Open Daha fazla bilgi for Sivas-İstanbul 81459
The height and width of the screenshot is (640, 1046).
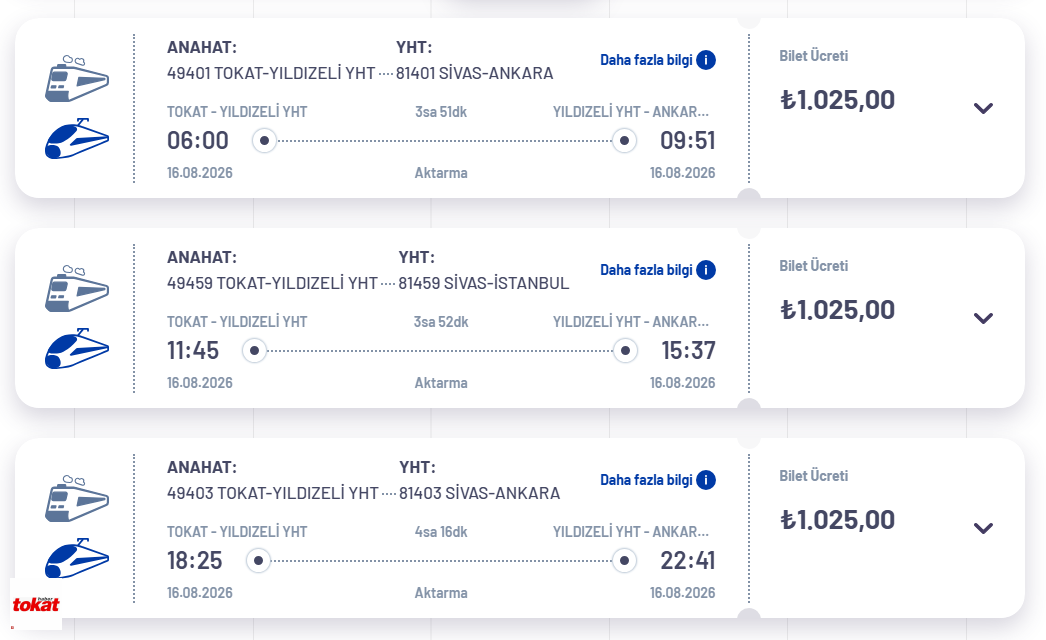point(646,270)
